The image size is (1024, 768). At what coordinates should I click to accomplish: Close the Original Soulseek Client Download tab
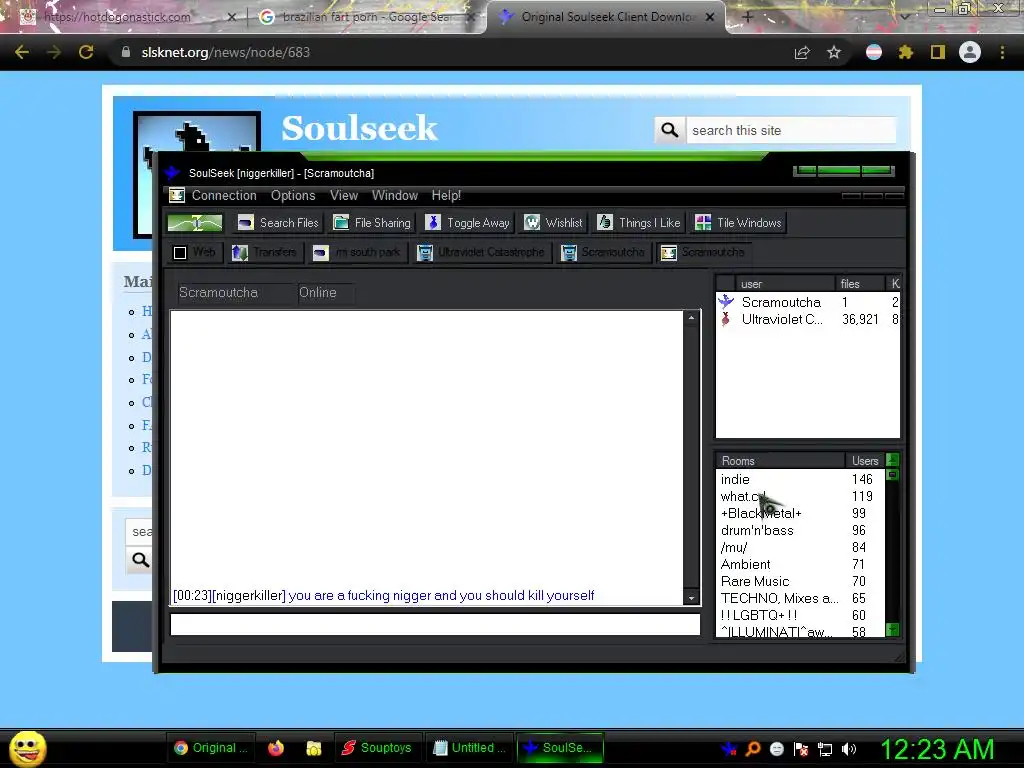coord(710,17)
